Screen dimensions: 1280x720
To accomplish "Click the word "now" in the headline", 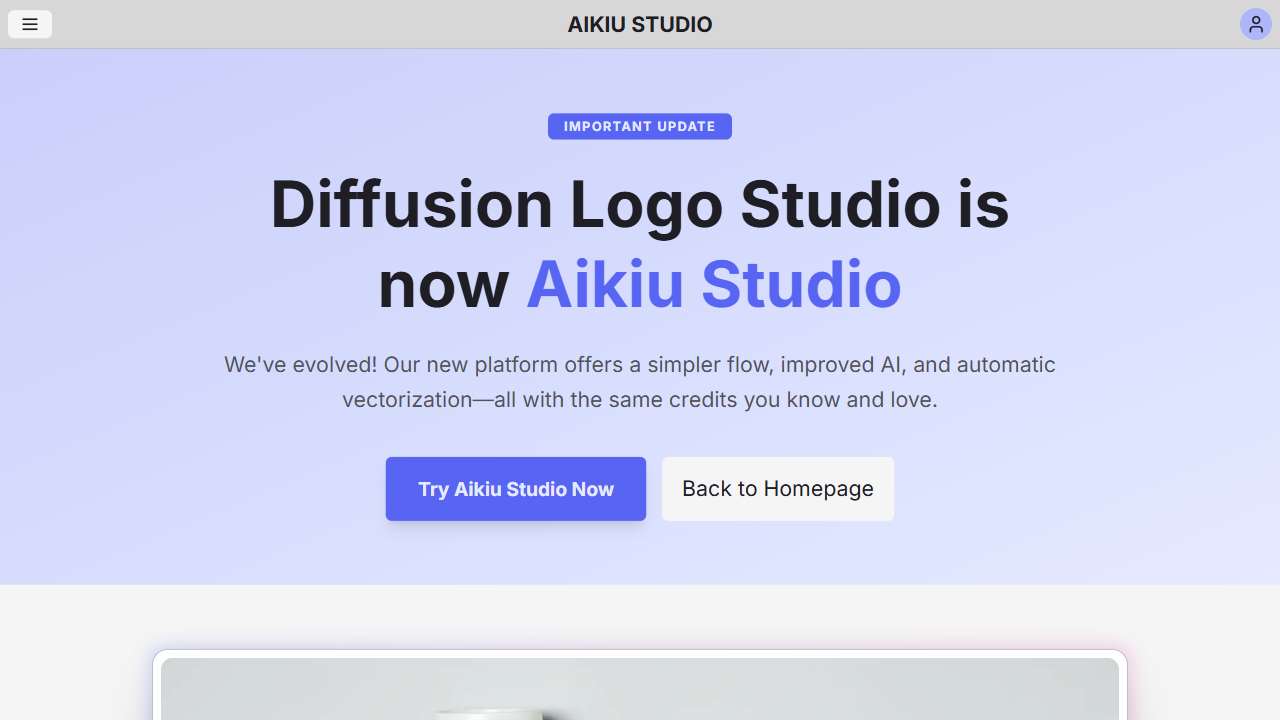I will (x=444, y=285).
